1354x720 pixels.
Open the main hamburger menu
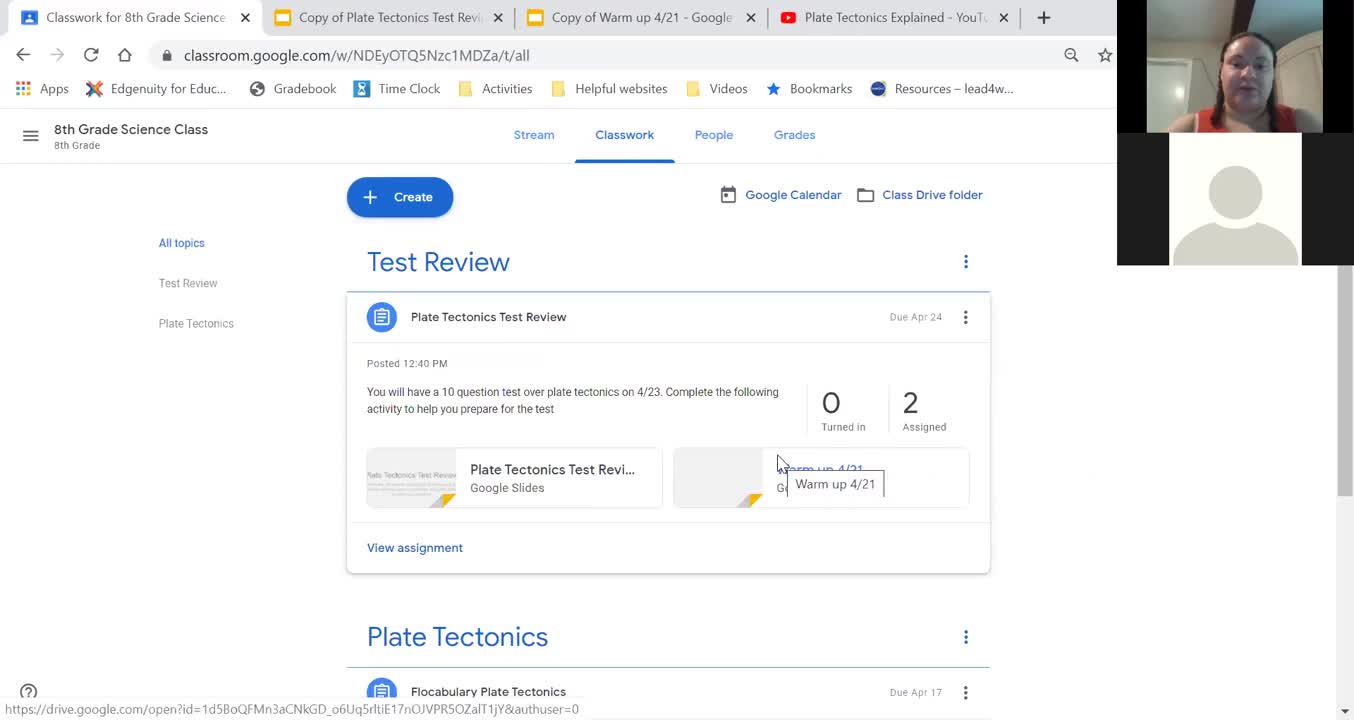31,136
